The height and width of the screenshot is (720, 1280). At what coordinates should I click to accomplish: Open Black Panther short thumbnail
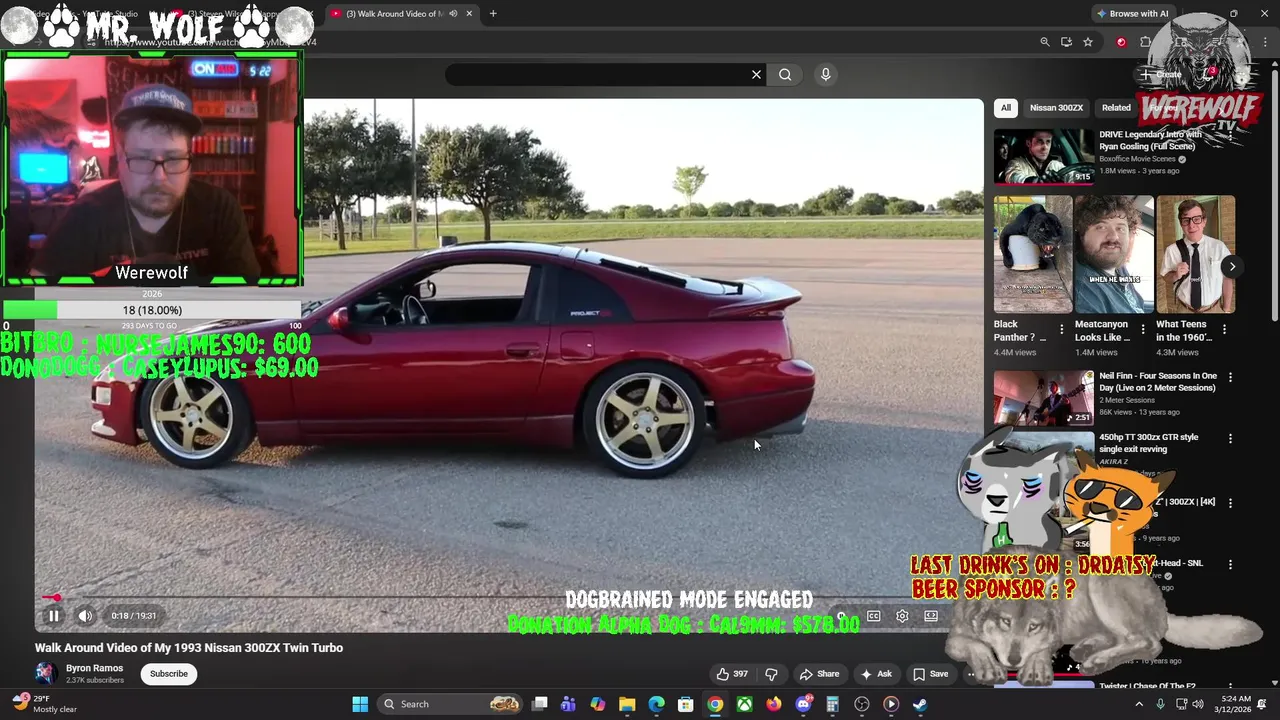[x=1033, y=254]
